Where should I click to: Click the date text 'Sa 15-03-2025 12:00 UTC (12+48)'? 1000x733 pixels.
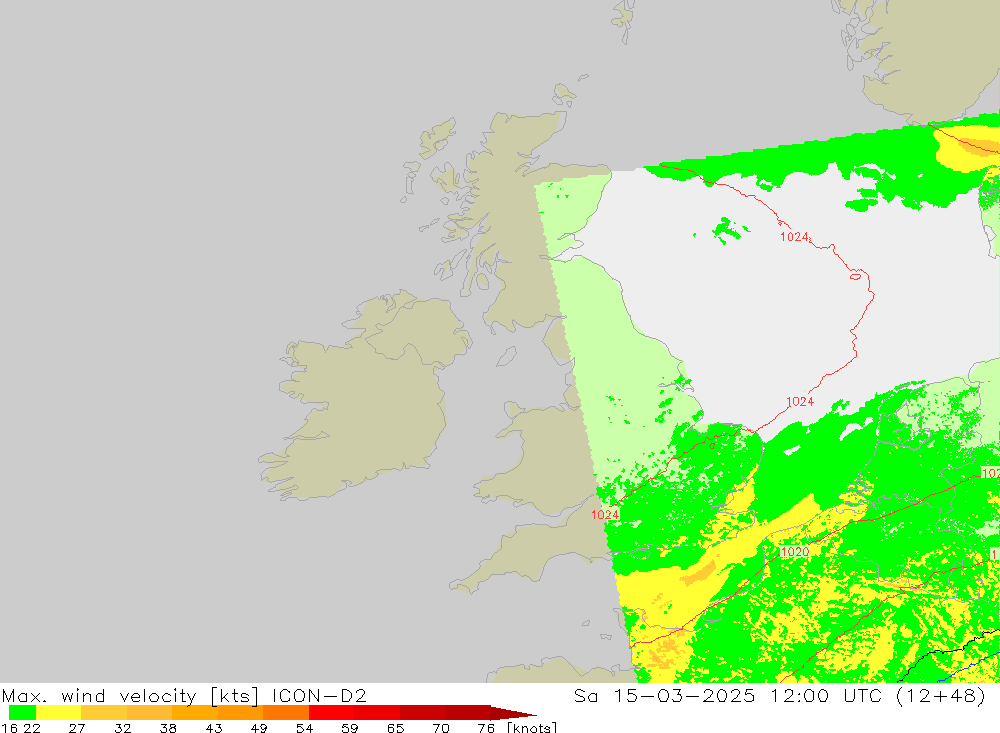(779, 695)
